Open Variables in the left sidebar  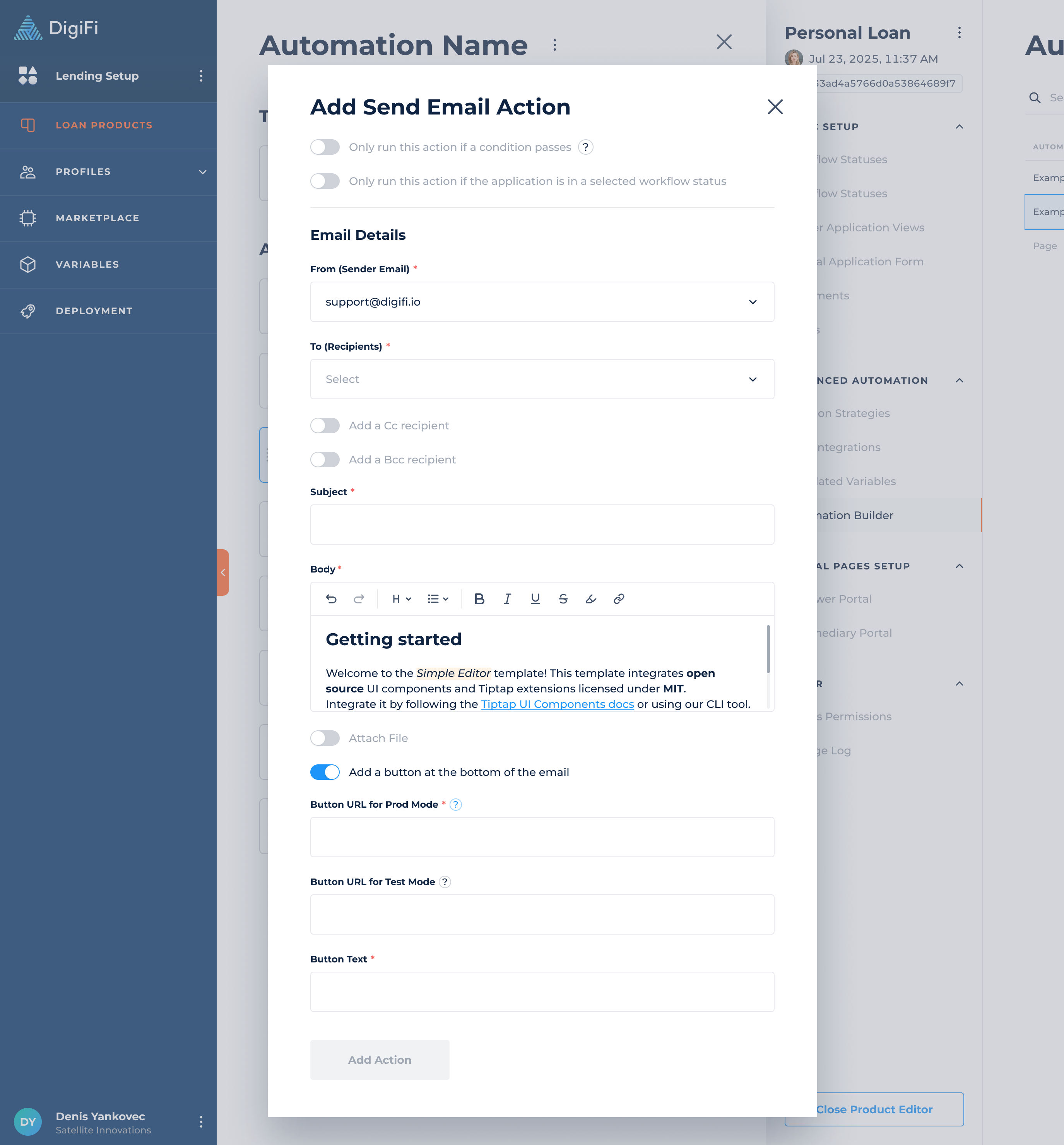[x=87, y=264]
